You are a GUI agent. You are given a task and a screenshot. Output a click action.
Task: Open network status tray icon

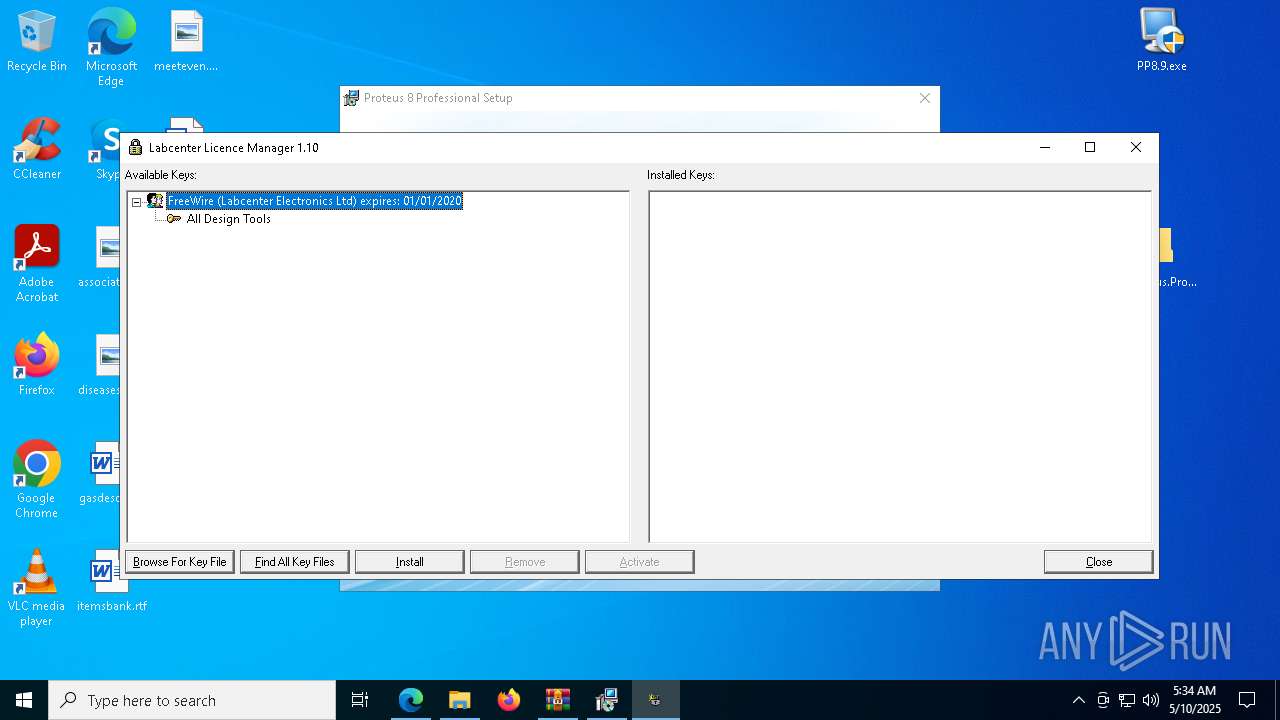[x=1127, y=700]
